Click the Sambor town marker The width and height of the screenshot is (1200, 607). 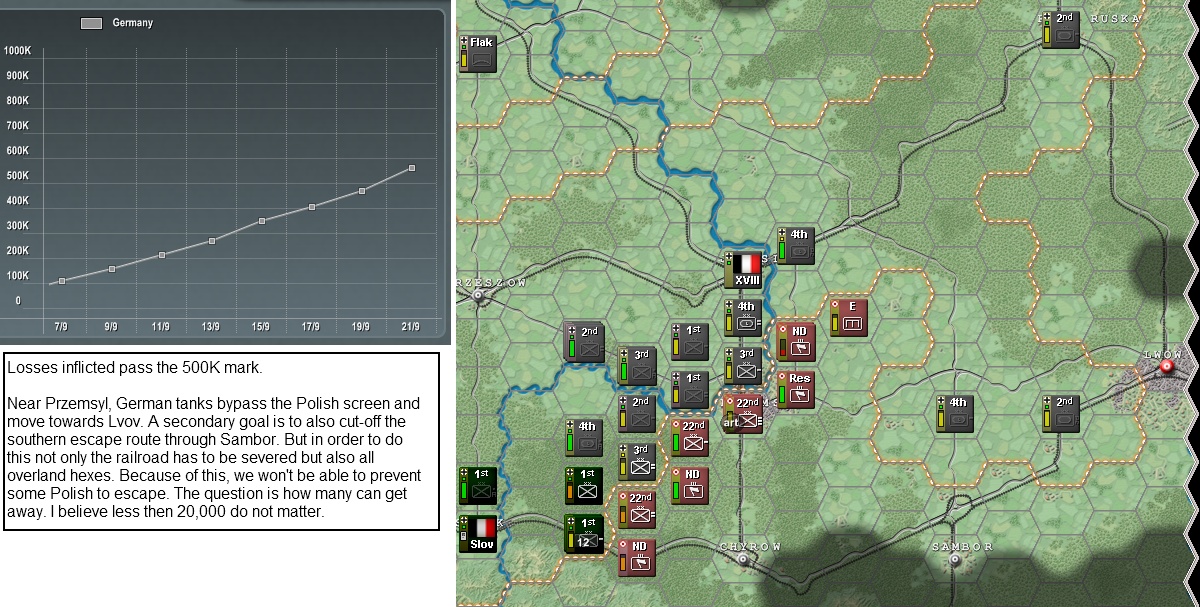955,560
